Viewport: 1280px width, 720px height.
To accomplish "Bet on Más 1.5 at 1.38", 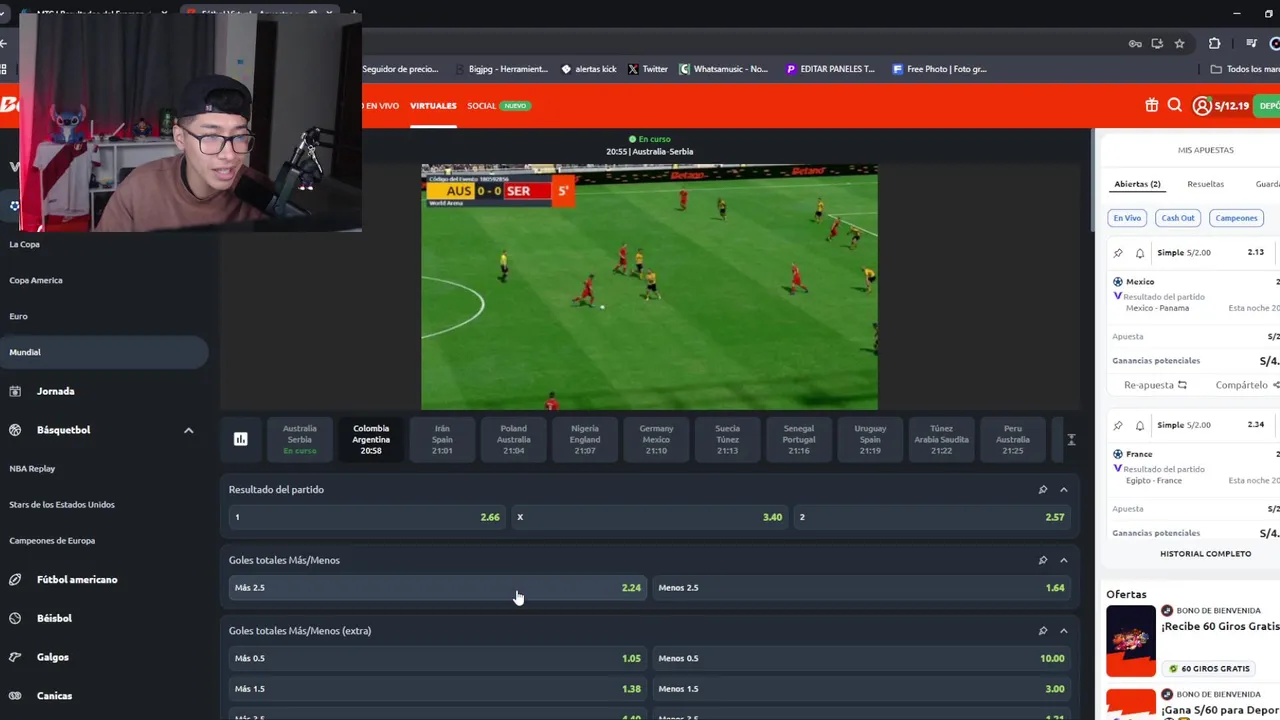I will coord(437,689).
